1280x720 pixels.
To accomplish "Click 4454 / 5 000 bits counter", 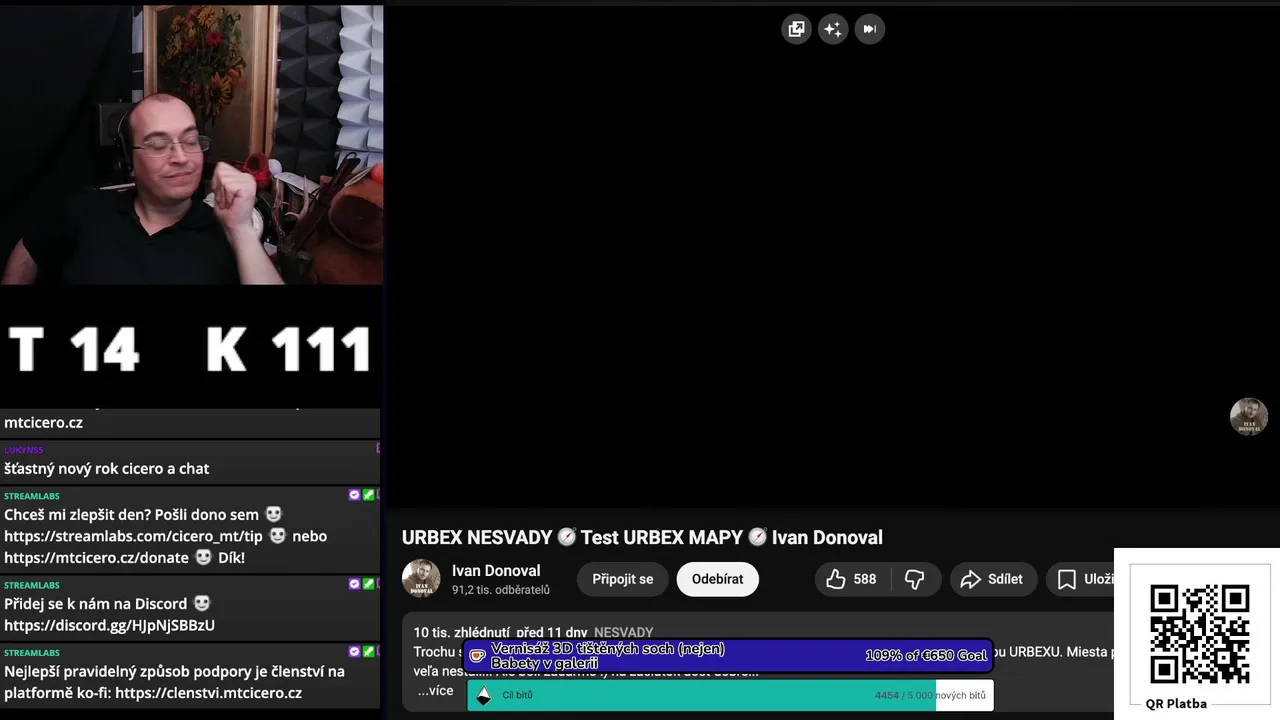I will pyautogui.click(x=930, y=695).
